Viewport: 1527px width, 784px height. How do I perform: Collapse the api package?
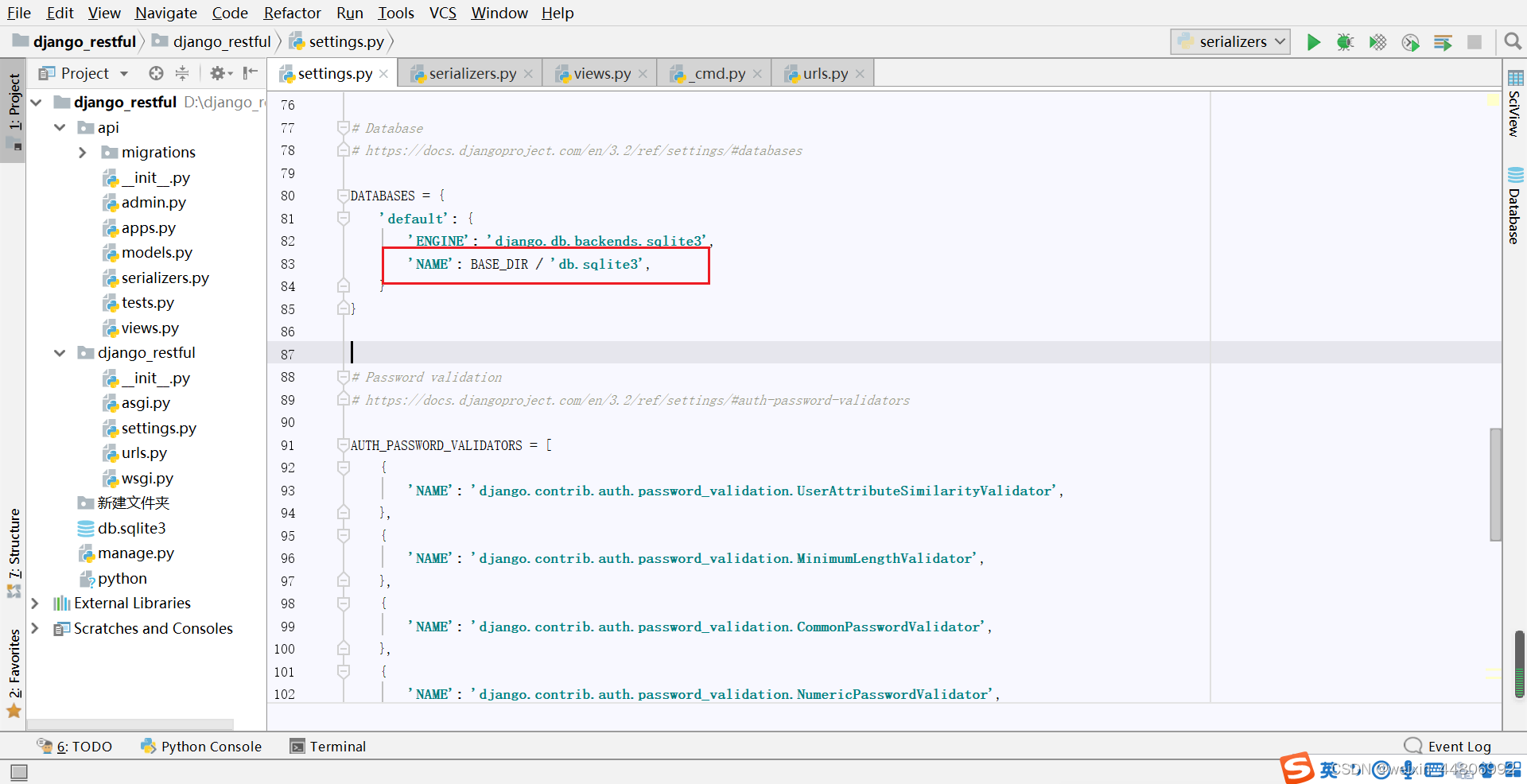tap(60, 127)
